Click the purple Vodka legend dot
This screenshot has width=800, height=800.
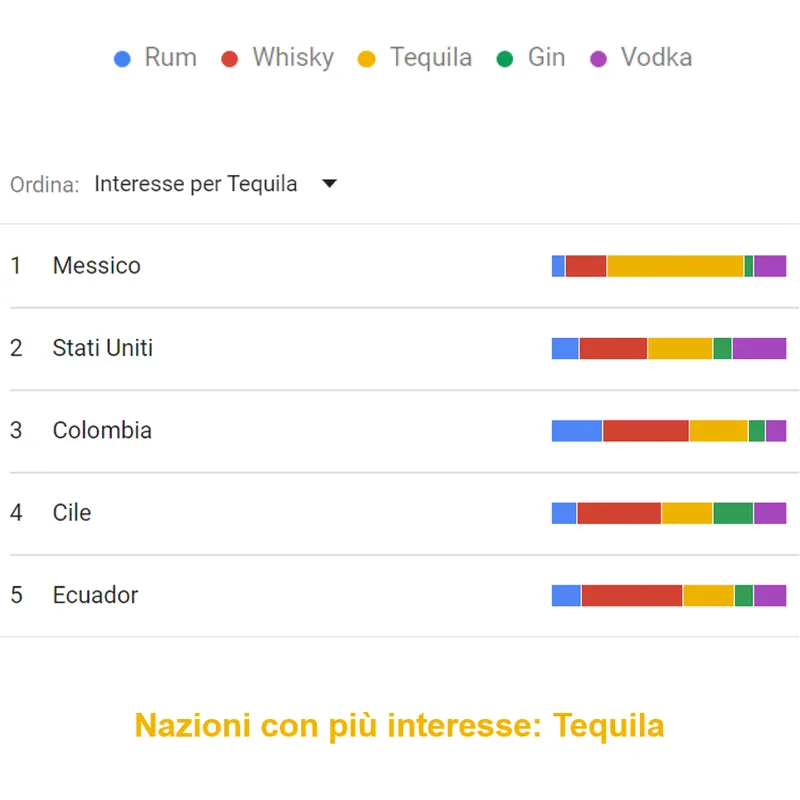(599, 59)
